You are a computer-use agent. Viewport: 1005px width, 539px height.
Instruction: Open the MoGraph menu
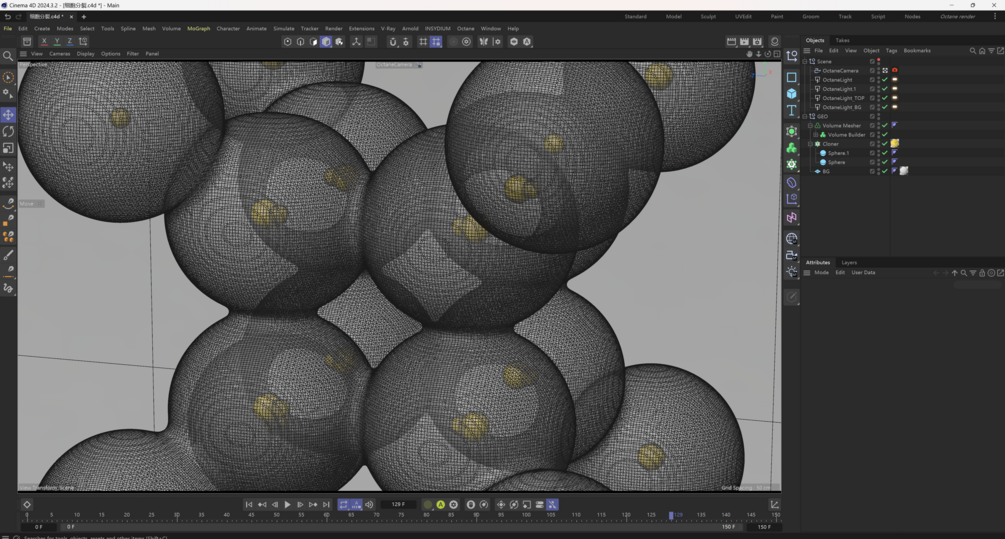tap(199, 29)
